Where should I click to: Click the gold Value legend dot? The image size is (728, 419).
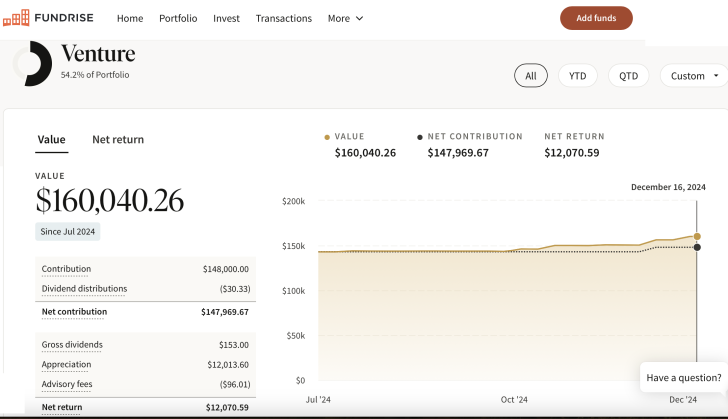click(x=327, y=137)
